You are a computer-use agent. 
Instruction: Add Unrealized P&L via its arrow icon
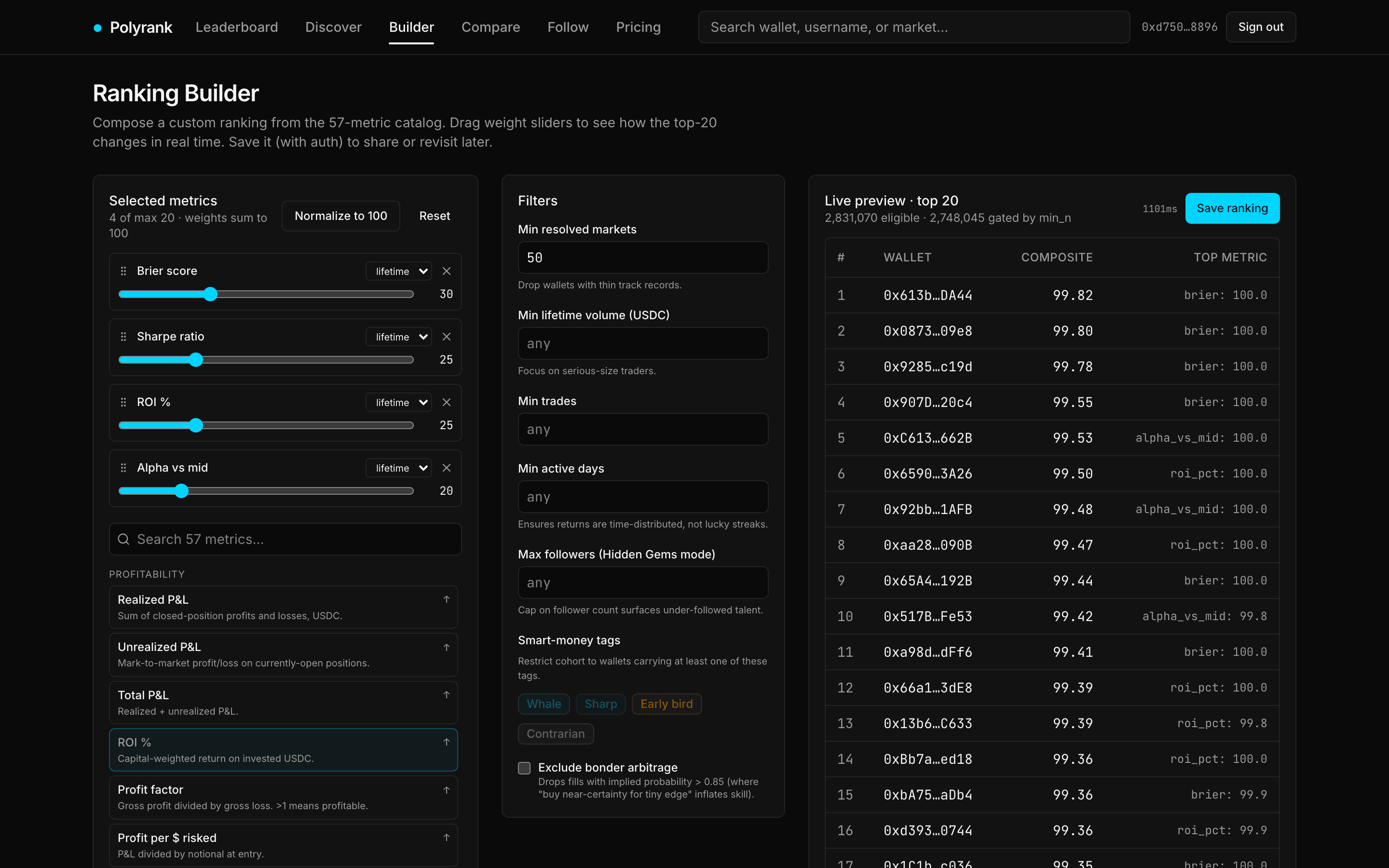pos(447,648)
